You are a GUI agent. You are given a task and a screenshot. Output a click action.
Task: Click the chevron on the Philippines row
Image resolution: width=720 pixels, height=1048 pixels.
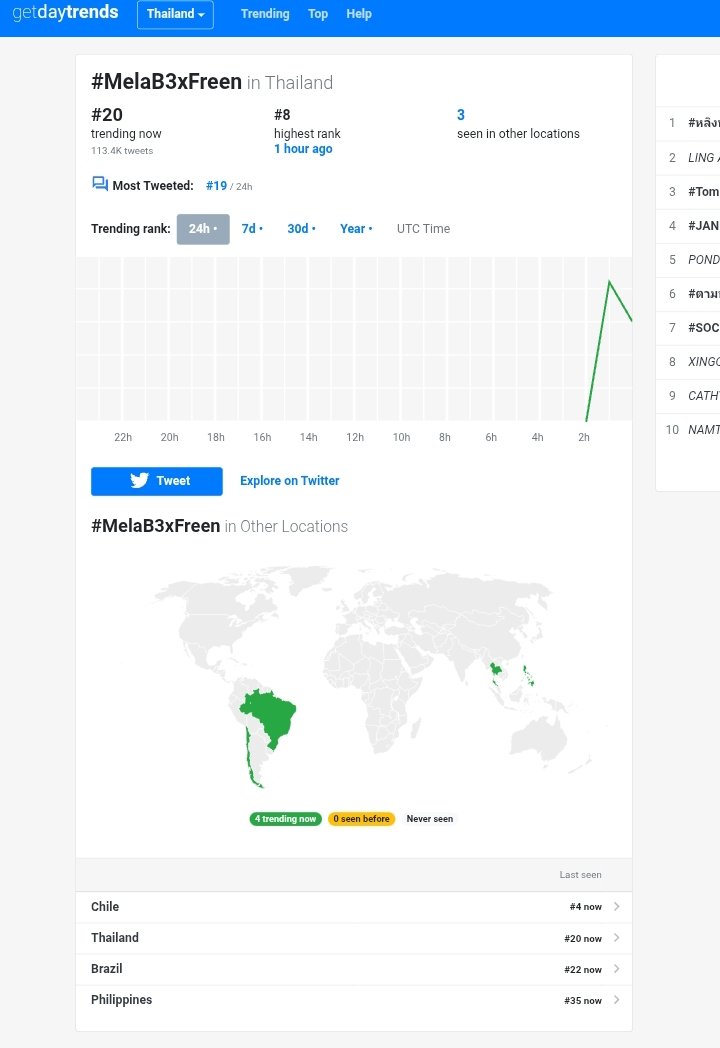(616, 1001)
